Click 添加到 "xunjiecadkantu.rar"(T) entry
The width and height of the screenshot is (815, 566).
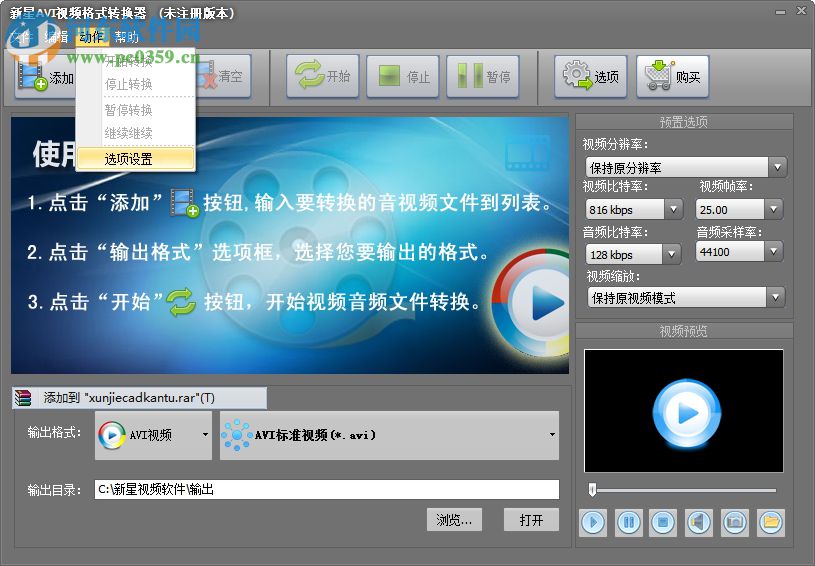point(139,398)
